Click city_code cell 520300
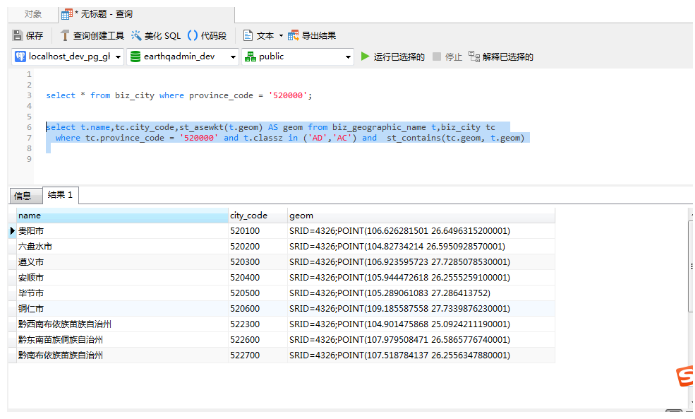Screen dimensions: 695x419 point(258,262)
